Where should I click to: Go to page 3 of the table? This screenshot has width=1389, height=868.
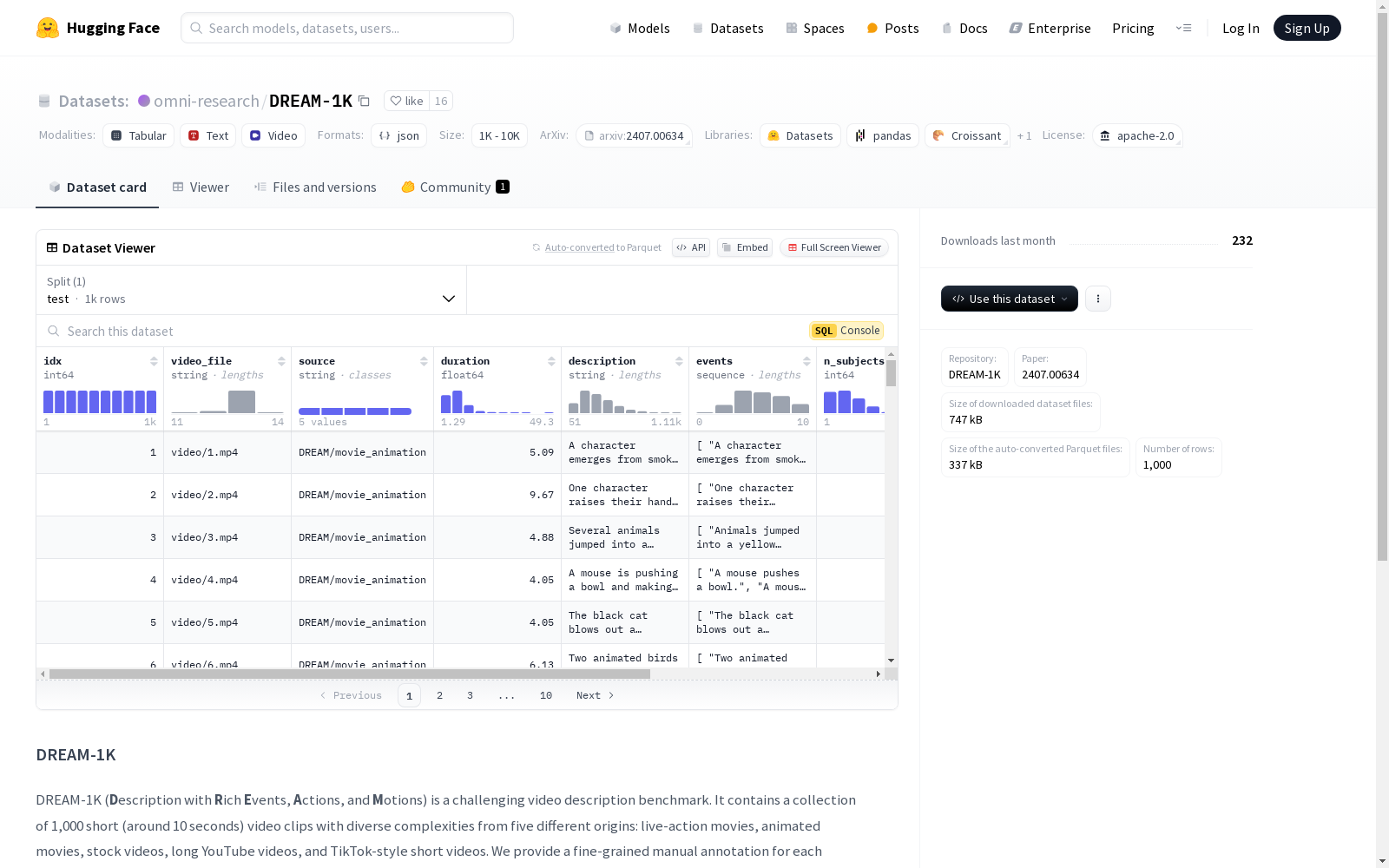[x=471, y=695]
